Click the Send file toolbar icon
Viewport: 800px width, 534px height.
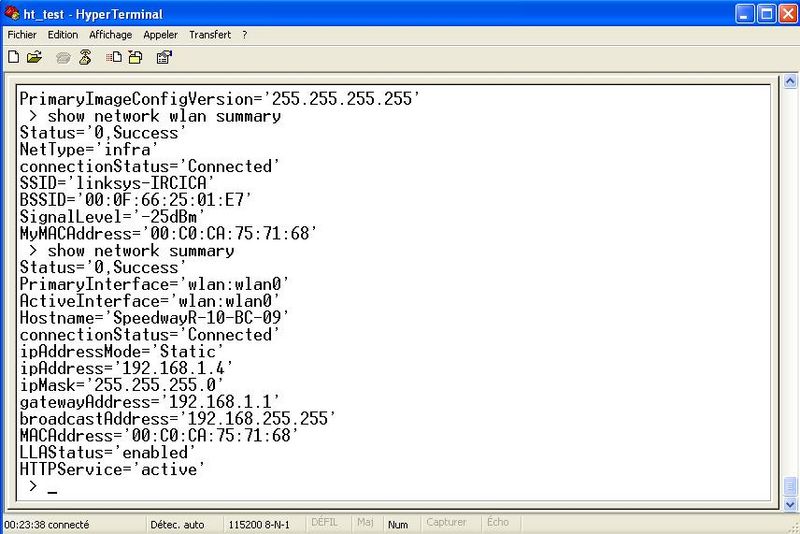(x=115, y=57)
